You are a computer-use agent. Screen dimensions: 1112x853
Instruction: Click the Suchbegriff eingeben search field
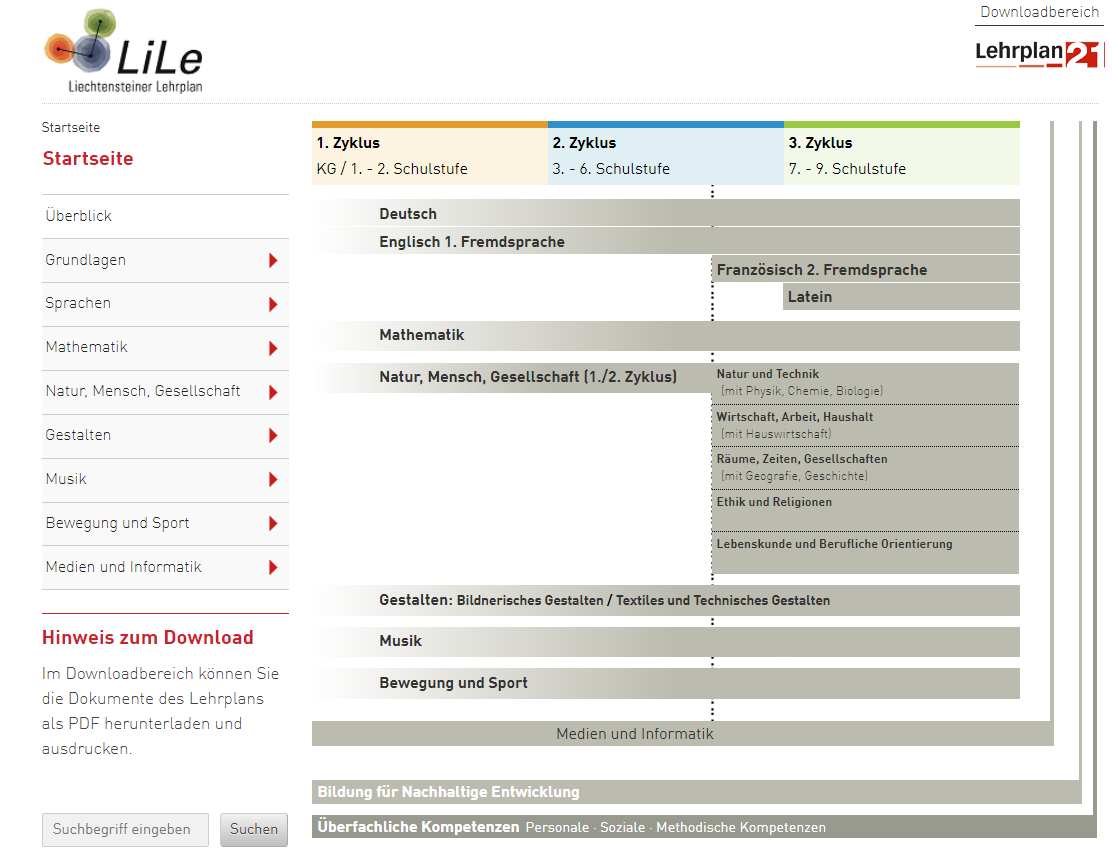125,829
